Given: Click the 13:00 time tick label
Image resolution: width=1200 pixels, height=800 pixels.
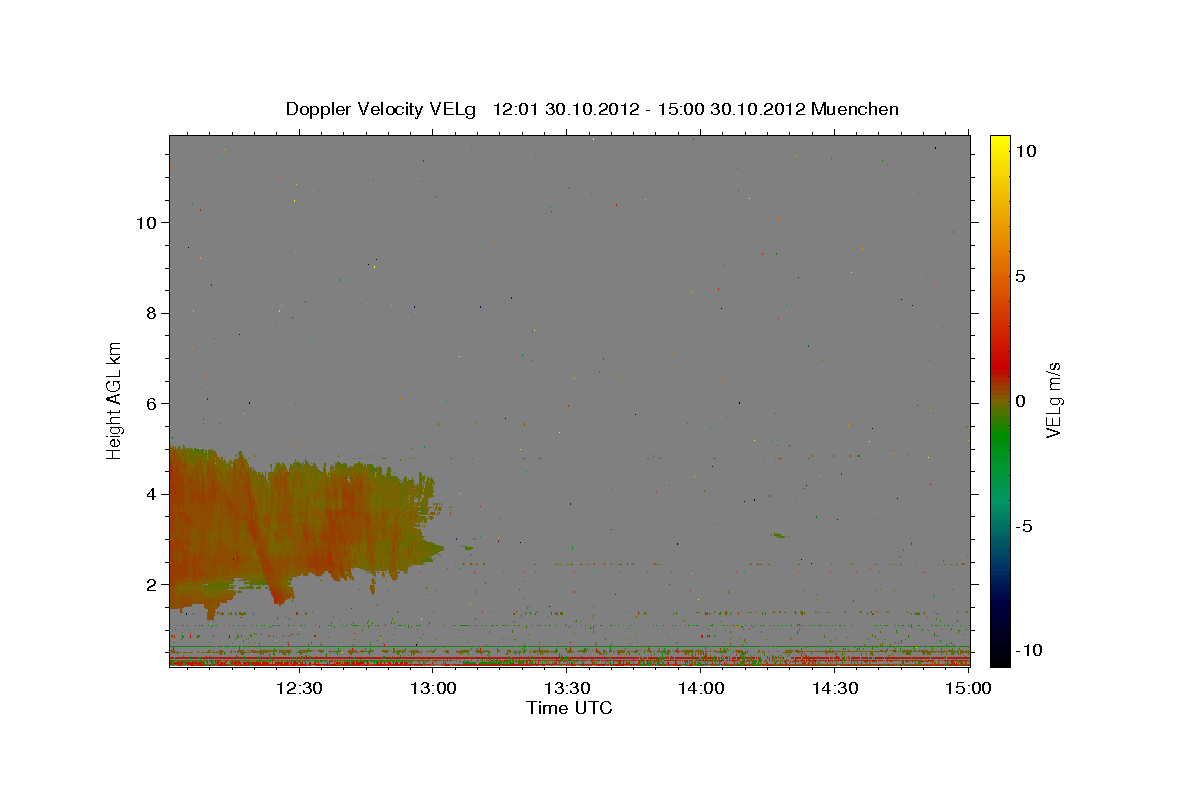Looking at the screenshot, I should point(434,688).
